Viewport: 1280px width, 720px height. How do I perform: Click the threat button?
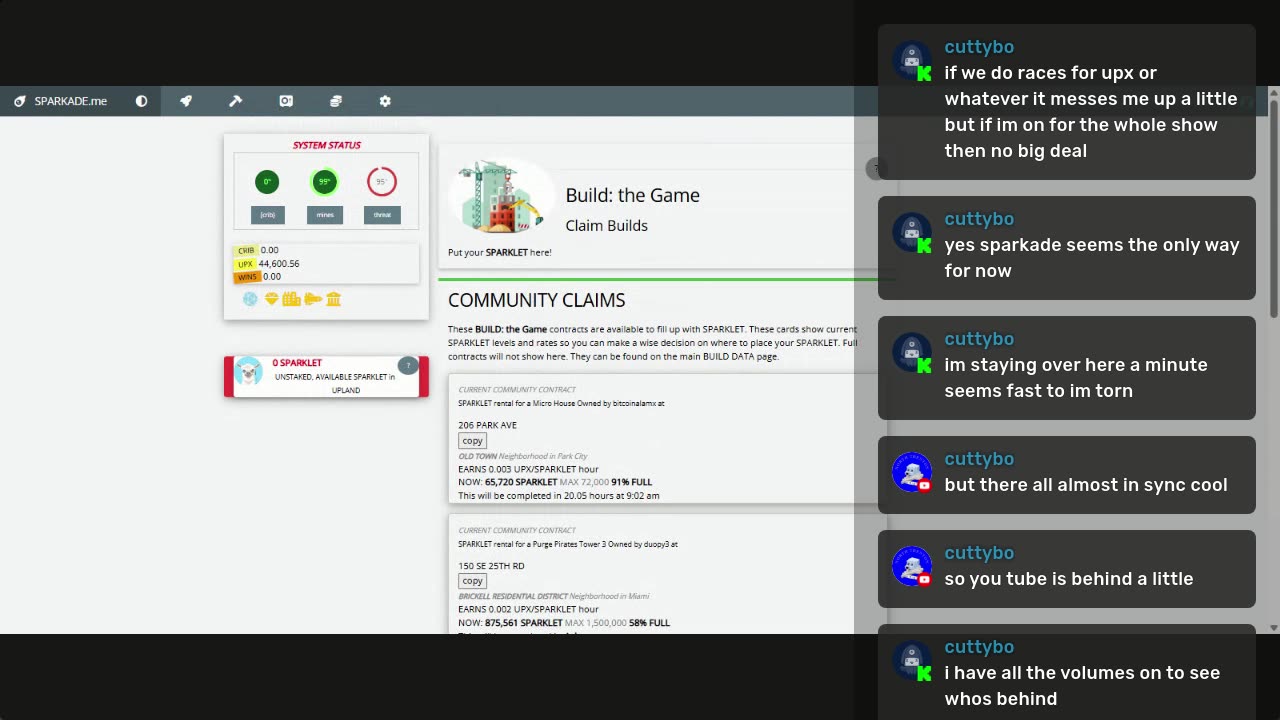(382, 215)
